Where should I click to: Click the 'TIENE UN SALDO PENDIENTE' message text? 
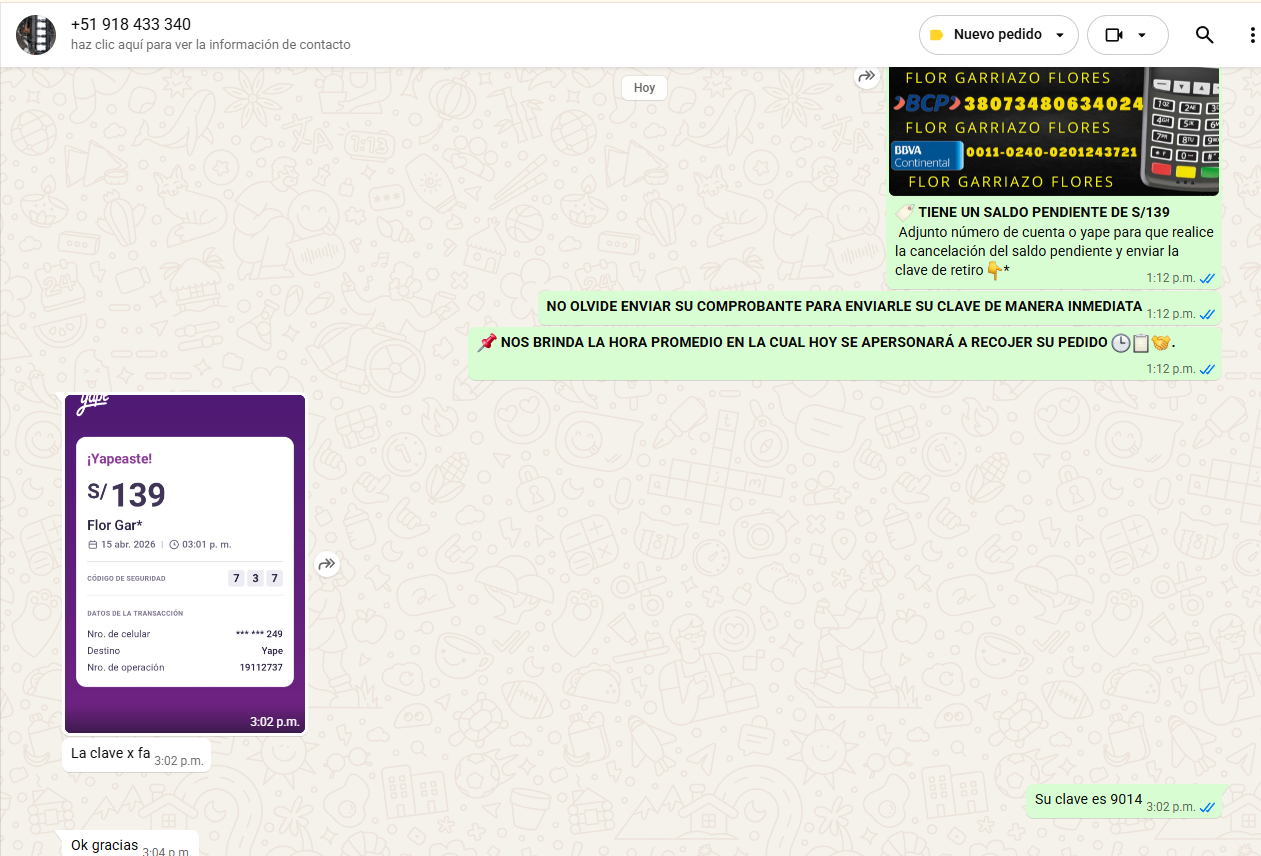(1043, 212)
